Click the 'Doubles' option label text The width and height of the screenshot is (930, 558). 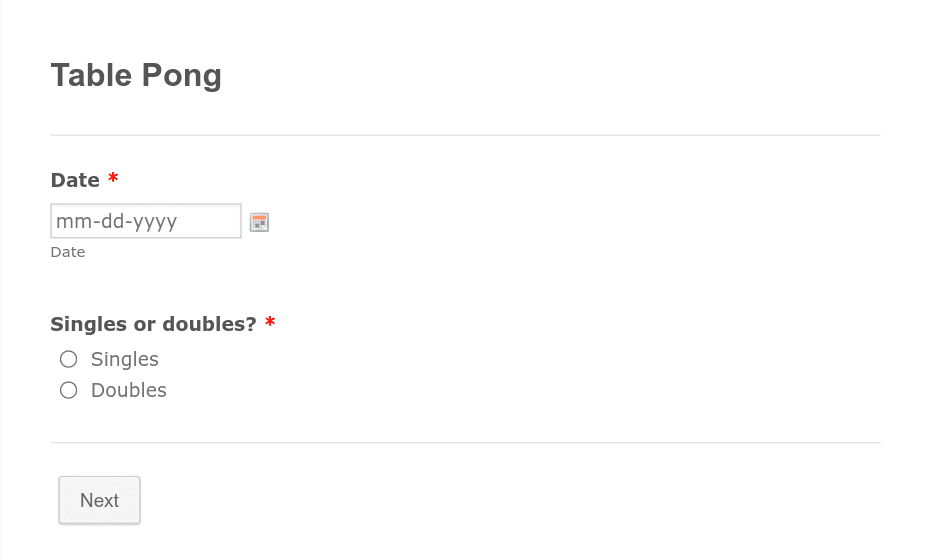(129, 390)
